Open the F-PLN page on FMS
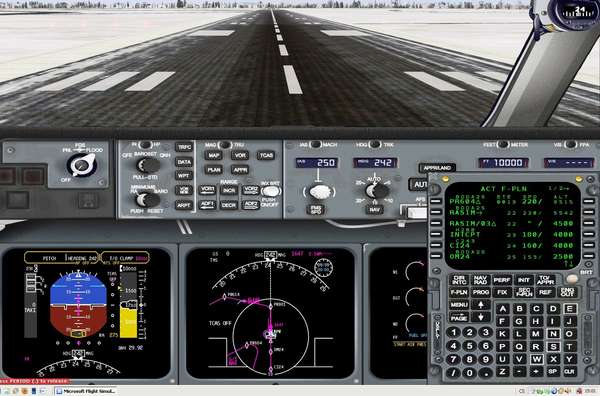 459,293
